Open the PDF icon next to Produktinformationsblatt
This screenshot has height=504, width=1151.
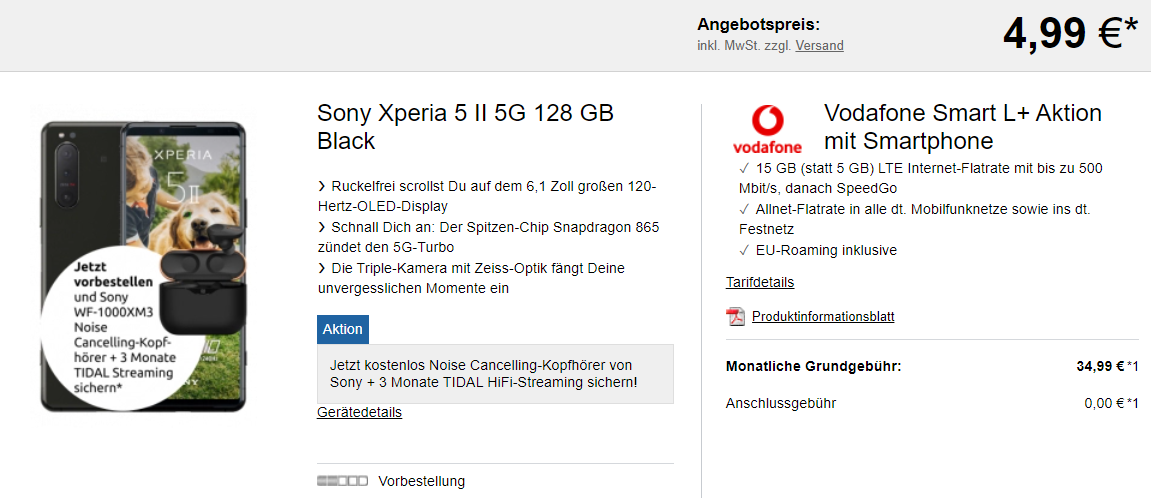(x=735, y=317)
